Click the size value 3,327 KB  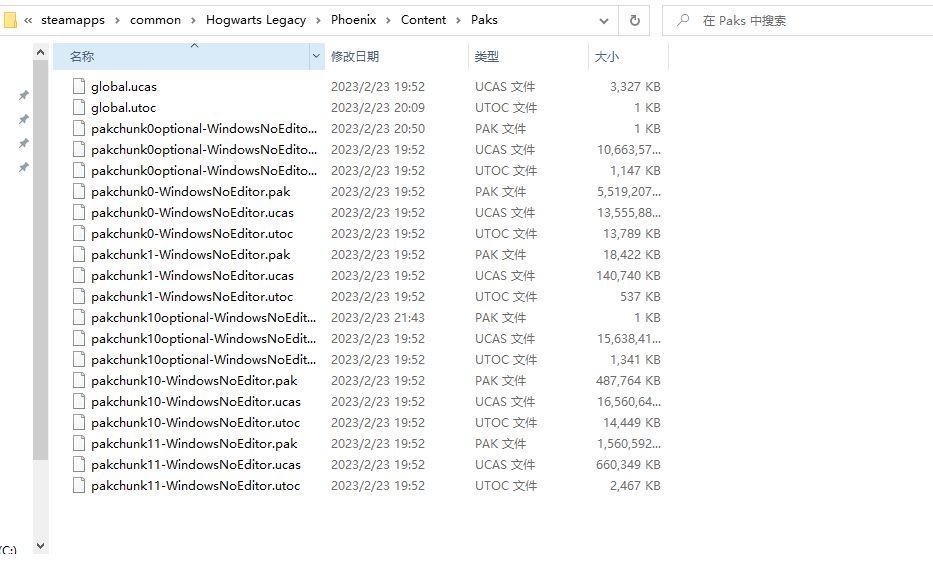[x=635, y=86]
